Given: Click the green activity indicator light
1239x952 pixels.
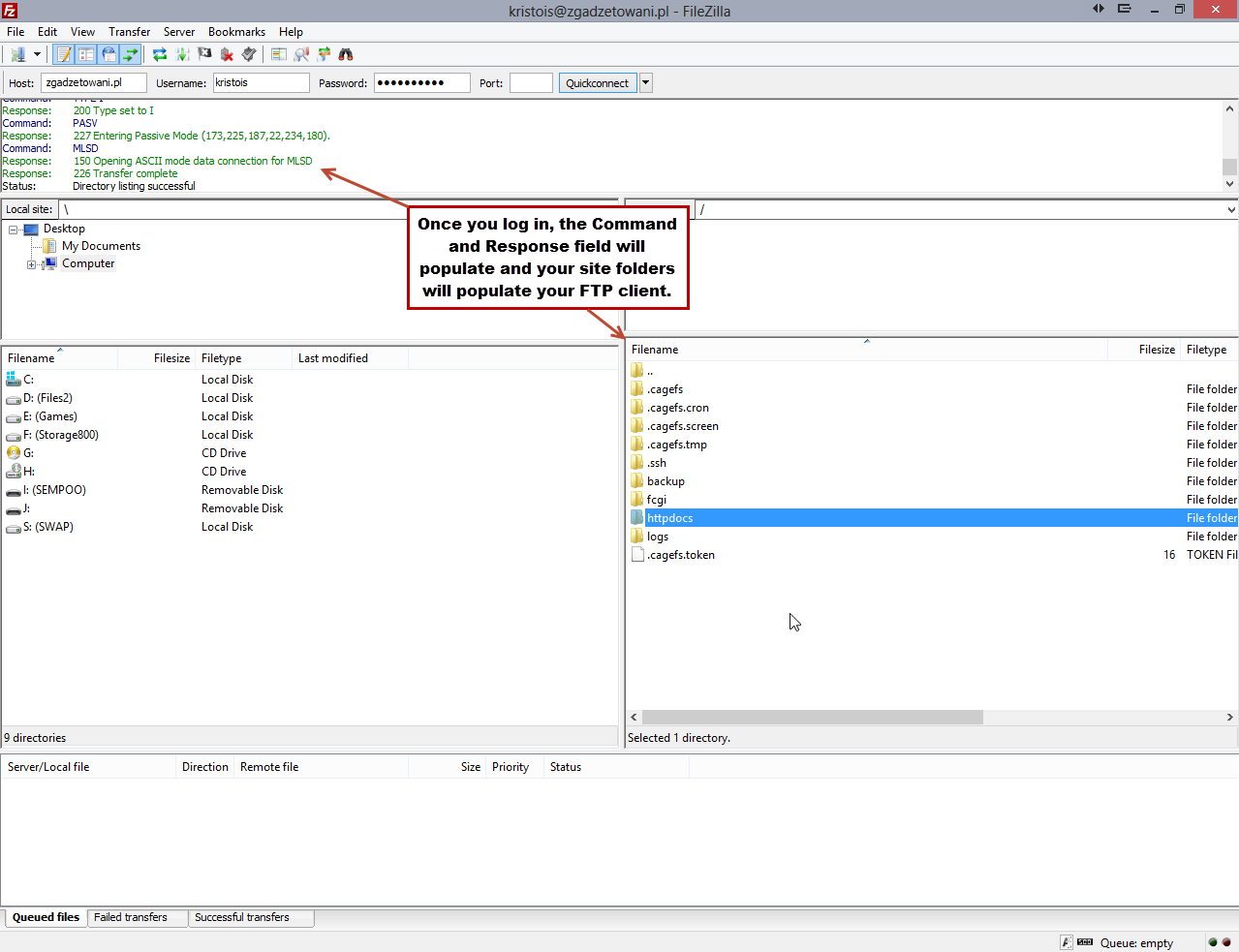Looking at the screenshot, I should tap(1213, 942).
